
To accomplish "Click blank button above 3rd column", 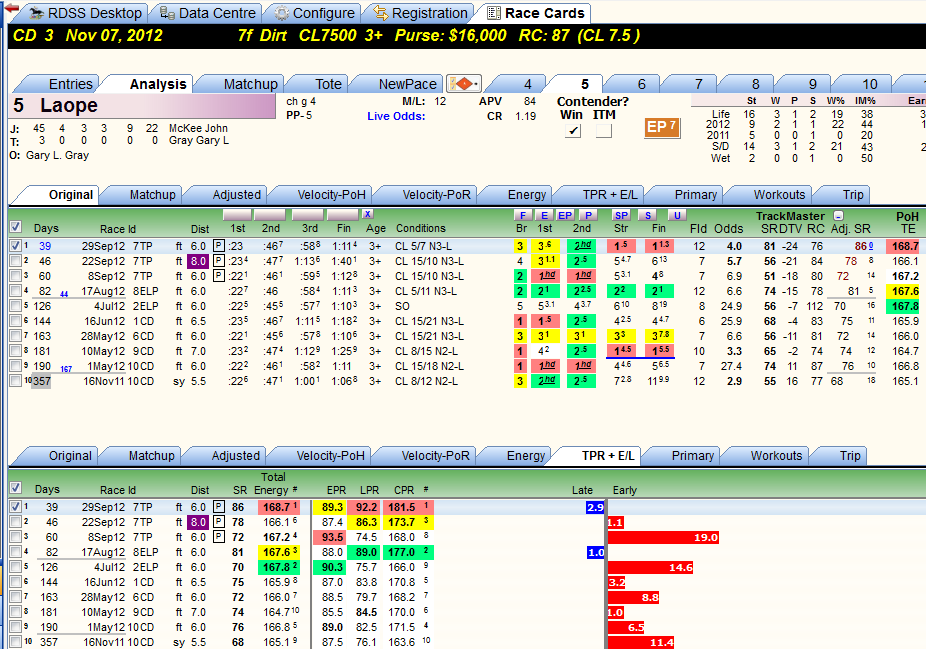I will [308, 214].
